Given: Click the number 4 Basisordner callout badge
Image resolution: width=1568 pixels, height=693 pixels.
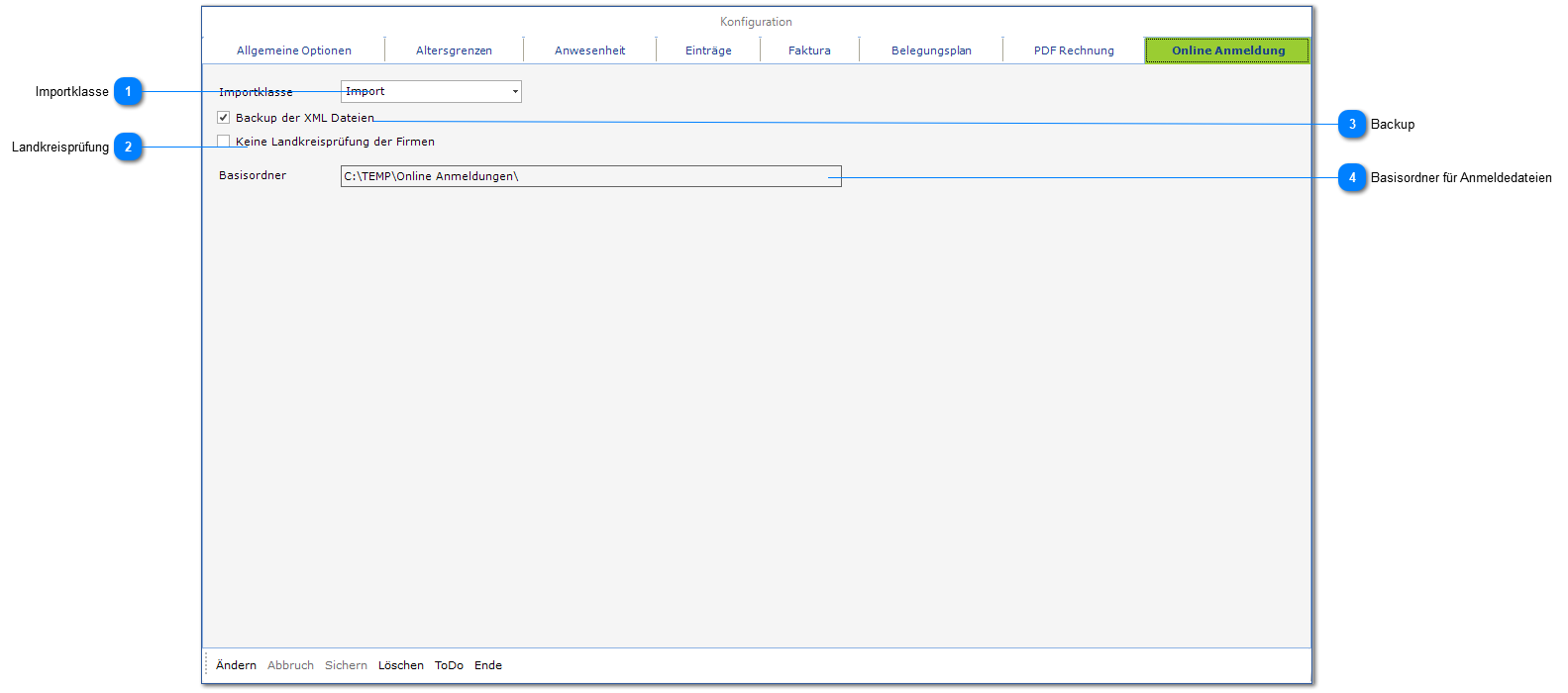Looking at the screenshot, I should 1352,178.
